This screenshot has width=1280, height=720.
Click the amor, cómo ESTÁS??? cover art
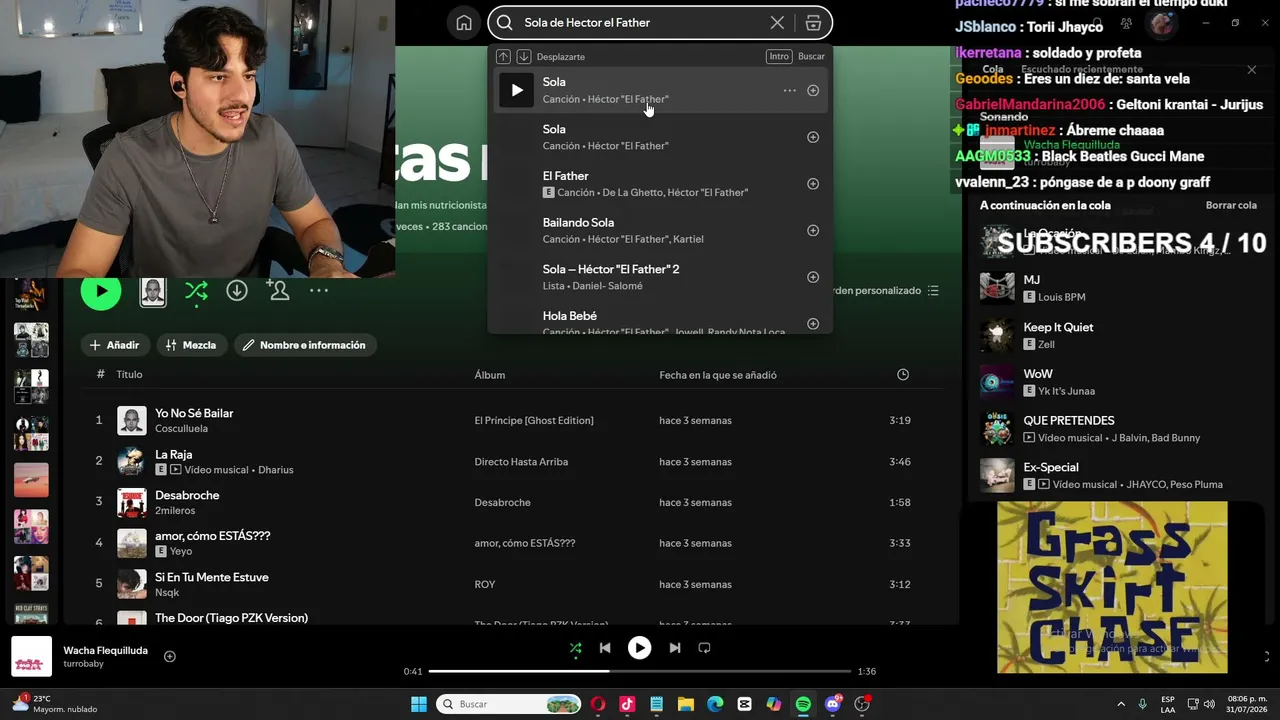coord(132,543)
